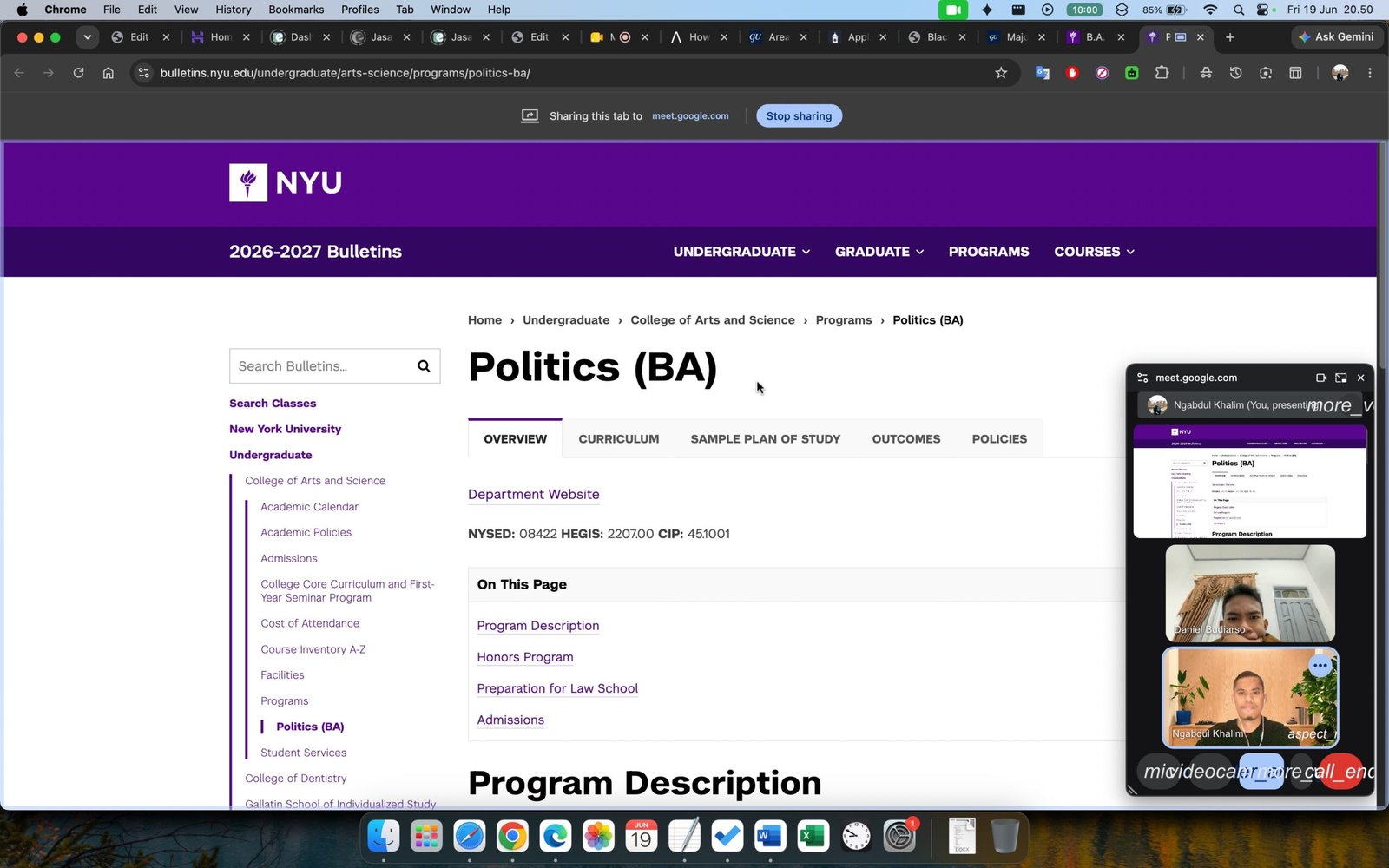
Task: Click Daniel Budiarso's video tile
Action: coord(1250,594)
